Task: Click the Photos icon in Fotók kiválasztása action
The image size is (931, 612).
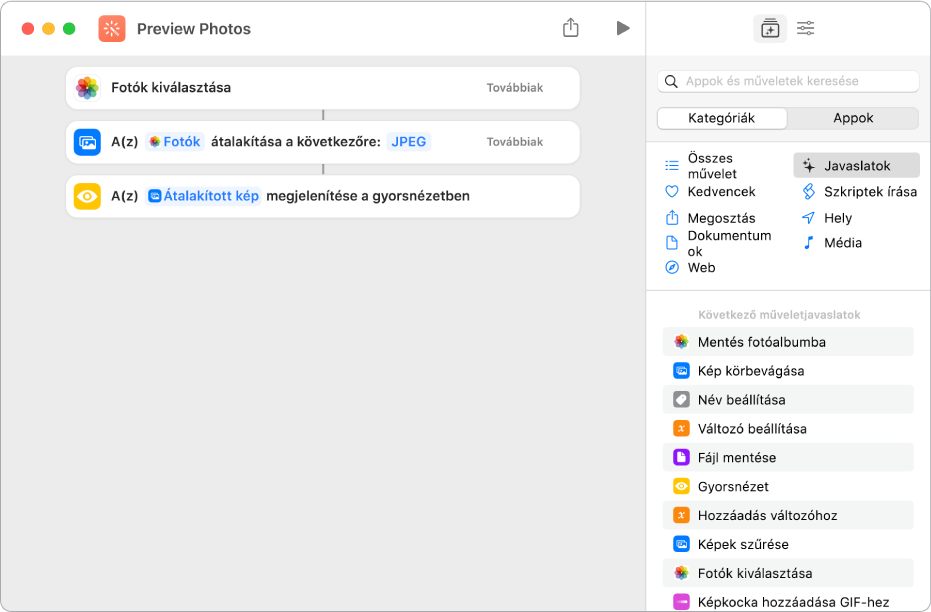Action: point(88,88)
